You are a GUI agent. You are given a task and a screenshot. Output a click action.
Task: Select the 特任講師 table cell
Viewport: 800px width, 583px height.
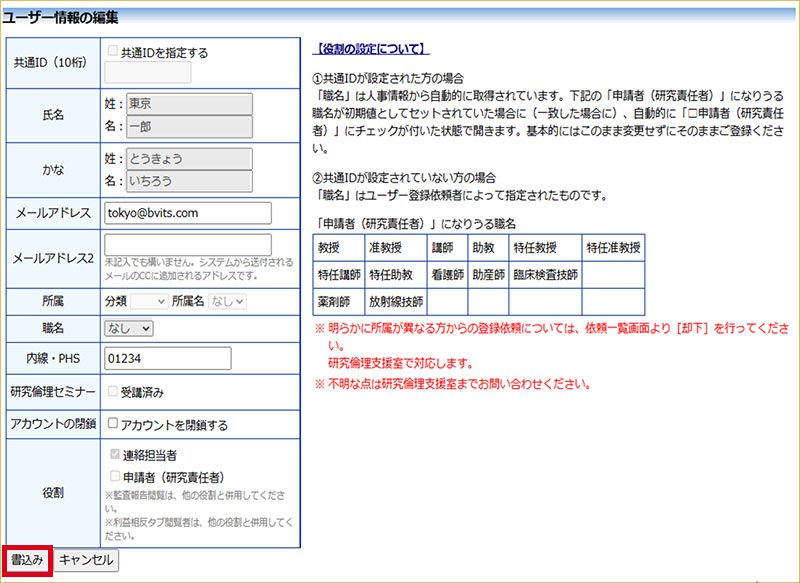point(339,275)
